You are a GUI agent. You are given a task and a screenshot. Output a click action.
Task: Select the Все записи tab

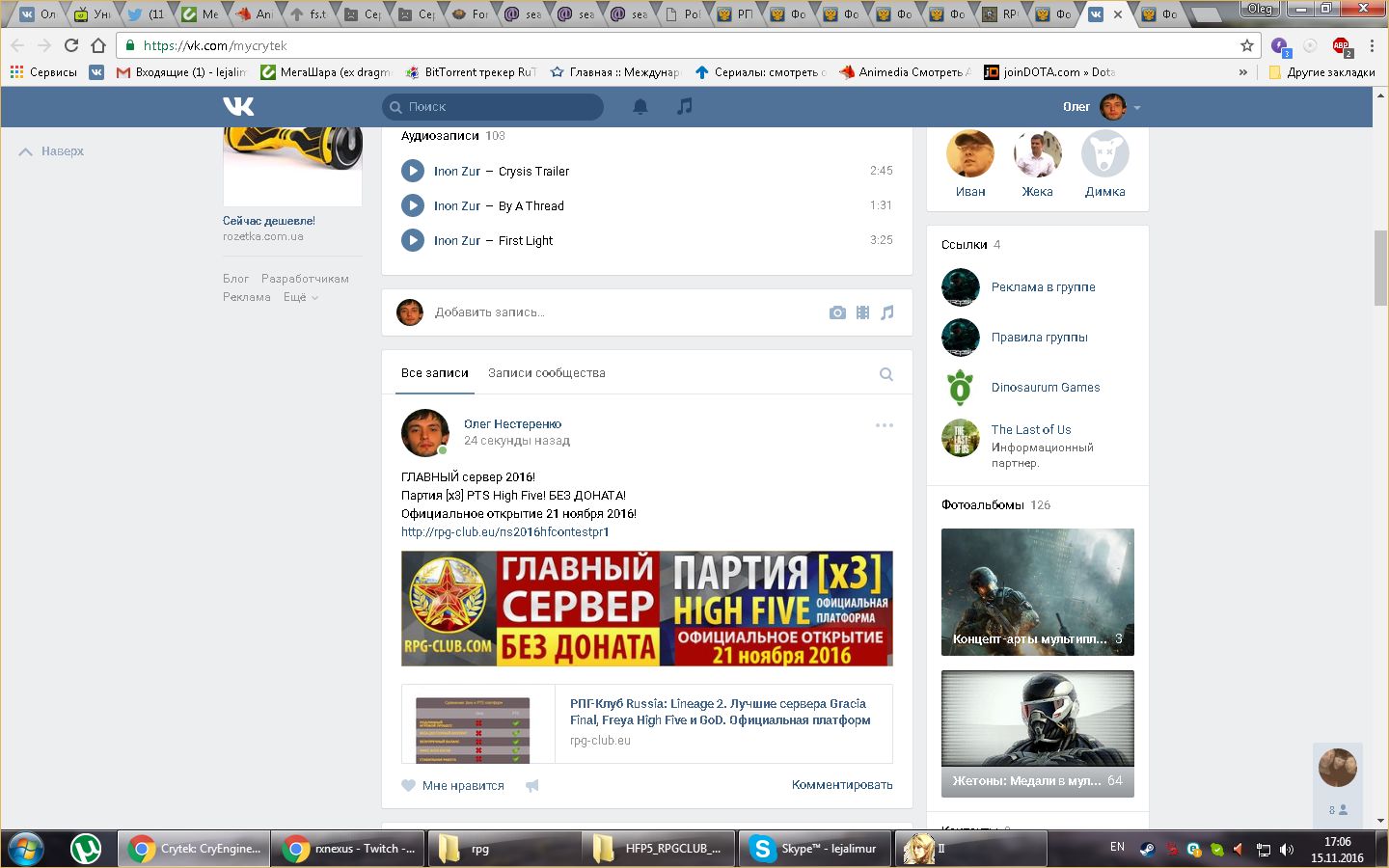click(x=434, y=373)
